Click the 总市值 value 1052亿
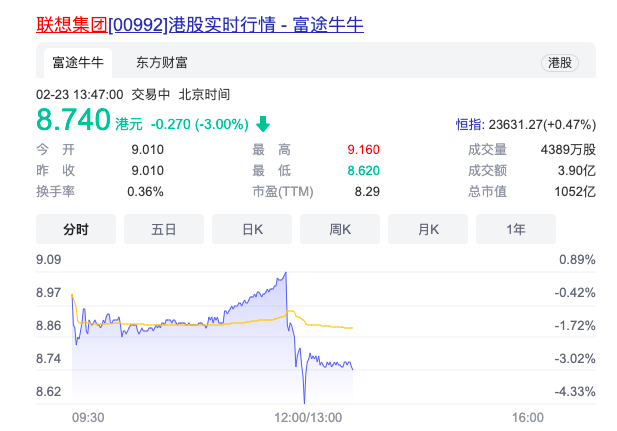Viewport: 617px width, 431px height. (575, 192)
